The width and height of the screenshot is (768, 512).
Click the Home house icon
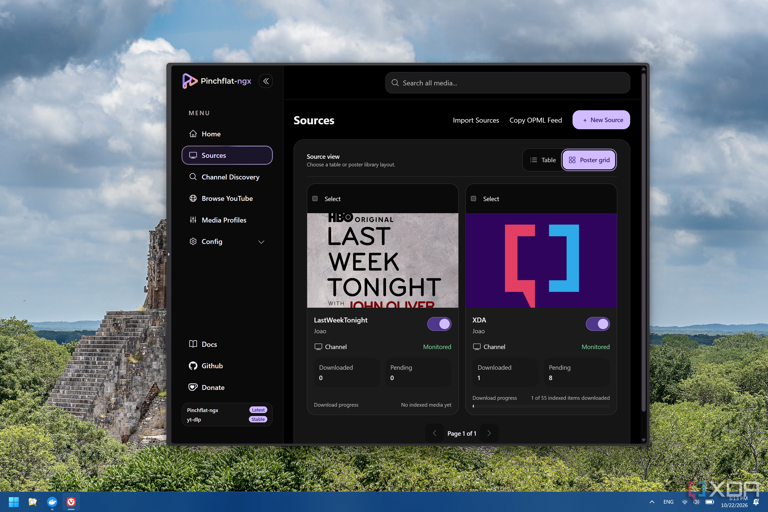(193, 134)
